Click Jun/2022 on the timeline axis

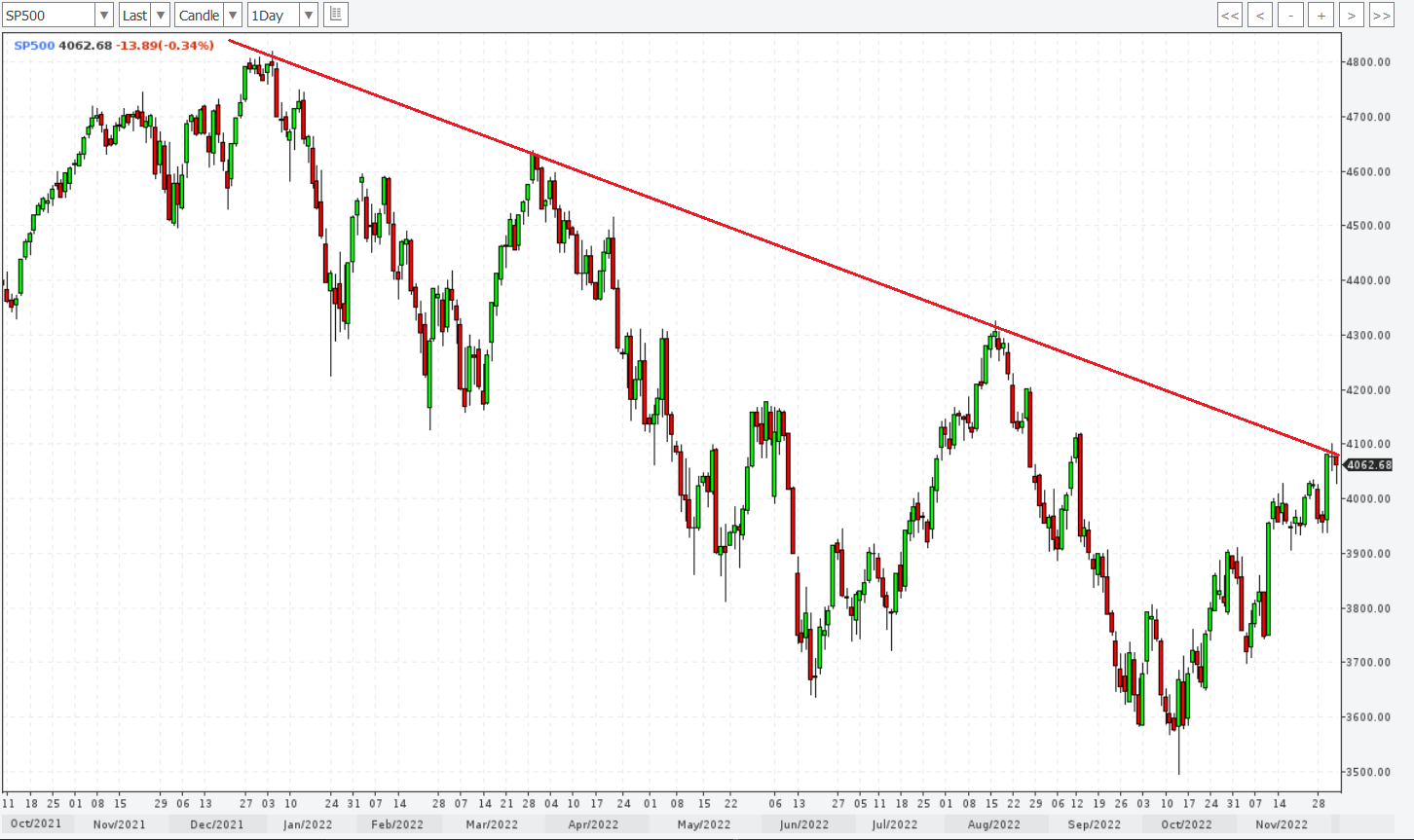tap(803, 824)
